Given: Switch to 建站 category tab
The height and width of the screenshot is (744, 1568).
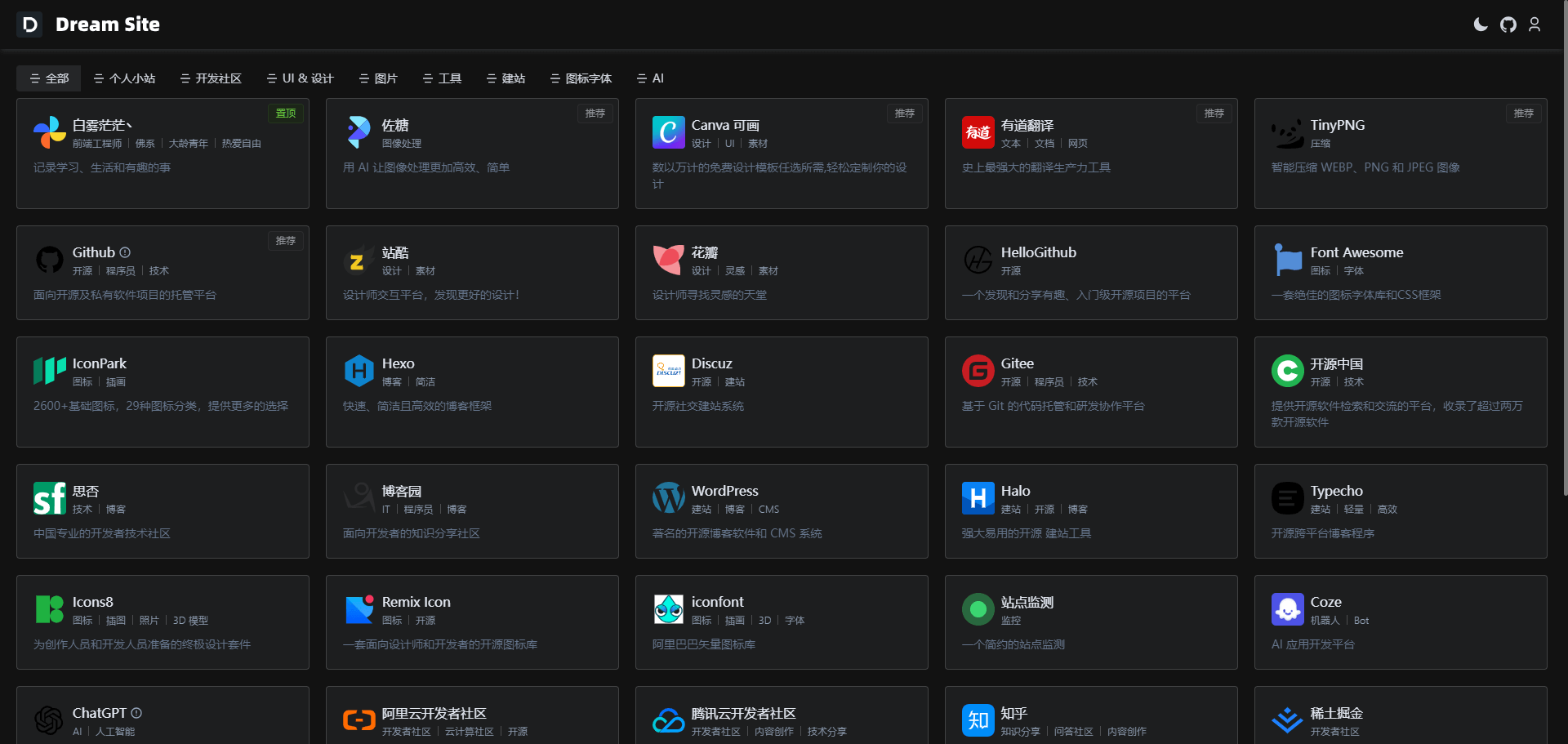Looking at the screenshot, I should coord(506,78).
